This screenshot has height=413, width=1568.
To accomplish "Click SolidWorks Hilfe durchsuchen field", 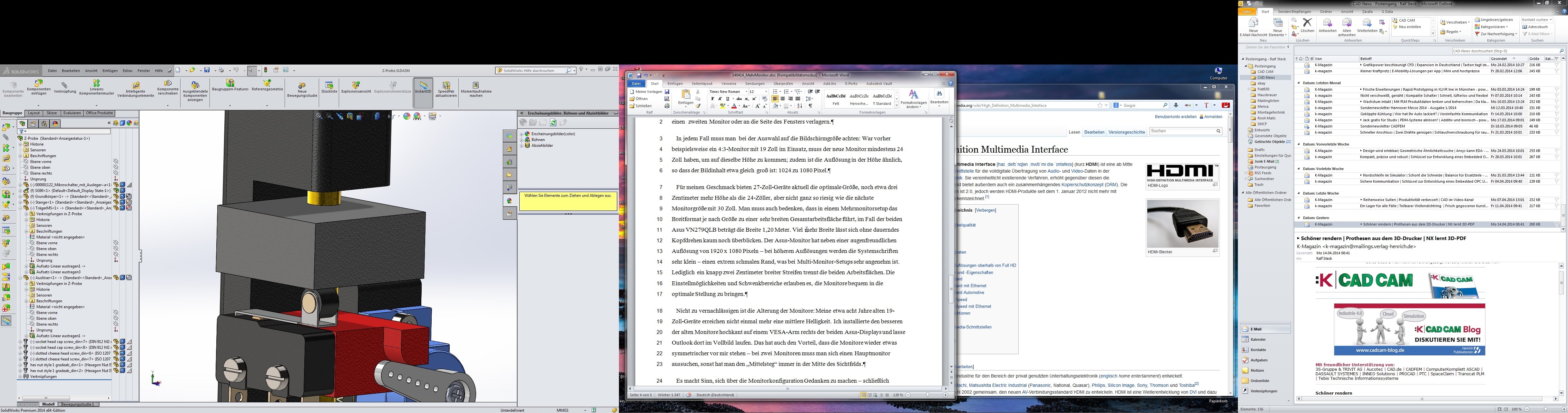I will coord(535,71).
